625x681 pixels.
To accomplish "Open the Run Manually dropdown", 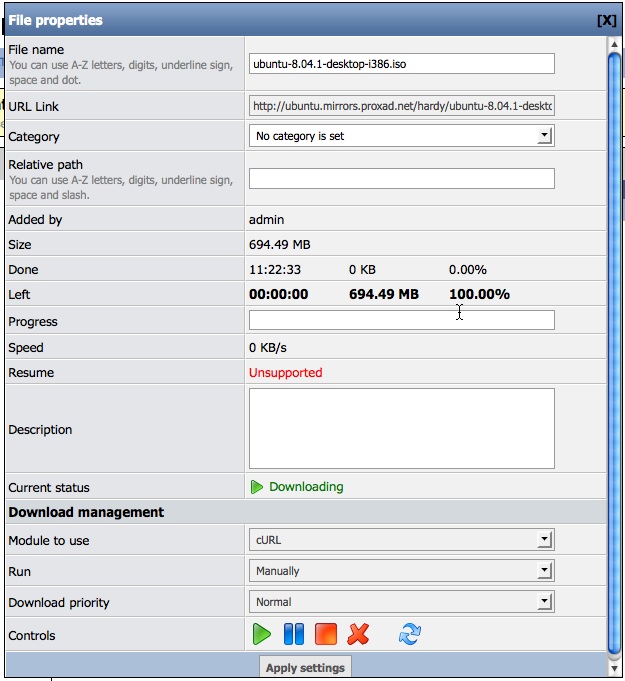I will [401, 571].
